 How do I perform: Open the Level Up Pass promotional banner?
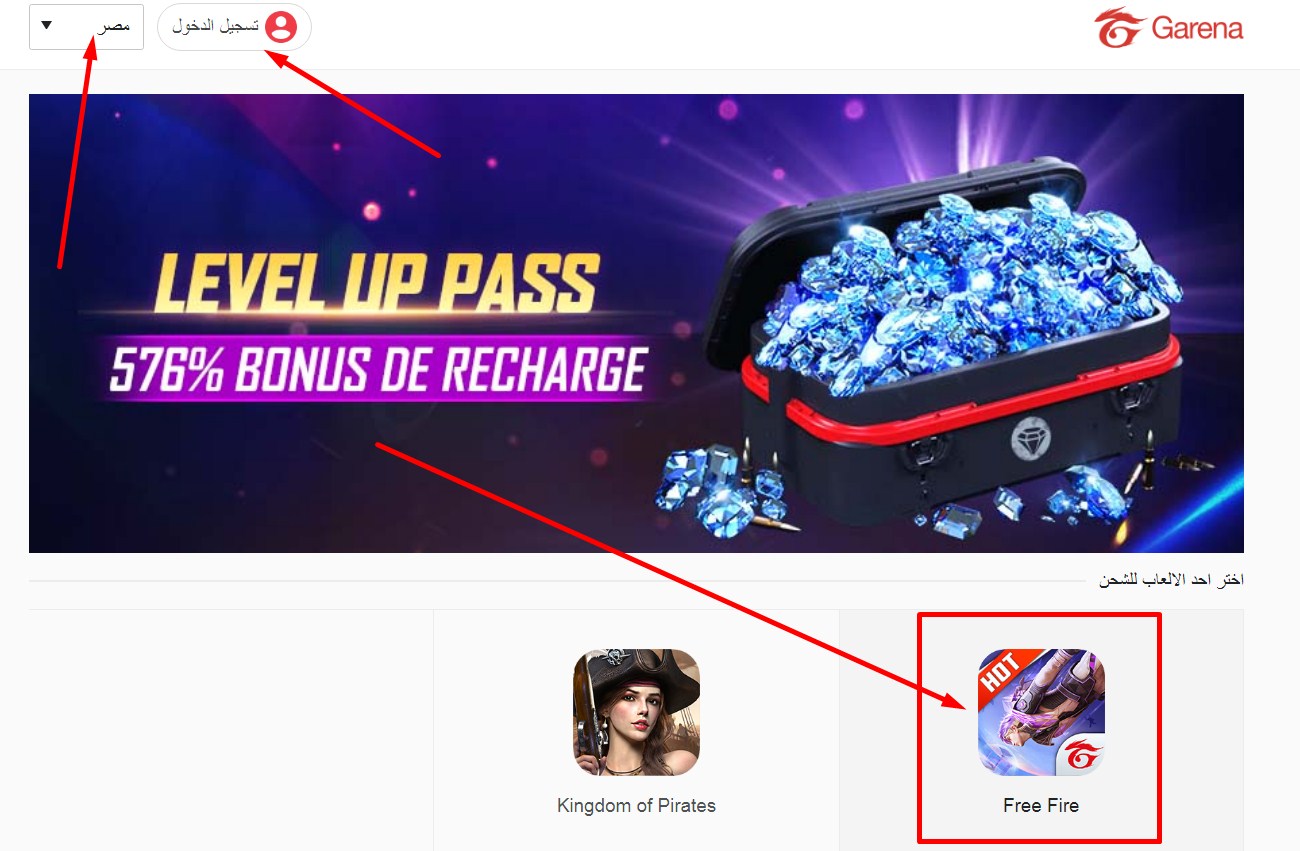636,323
